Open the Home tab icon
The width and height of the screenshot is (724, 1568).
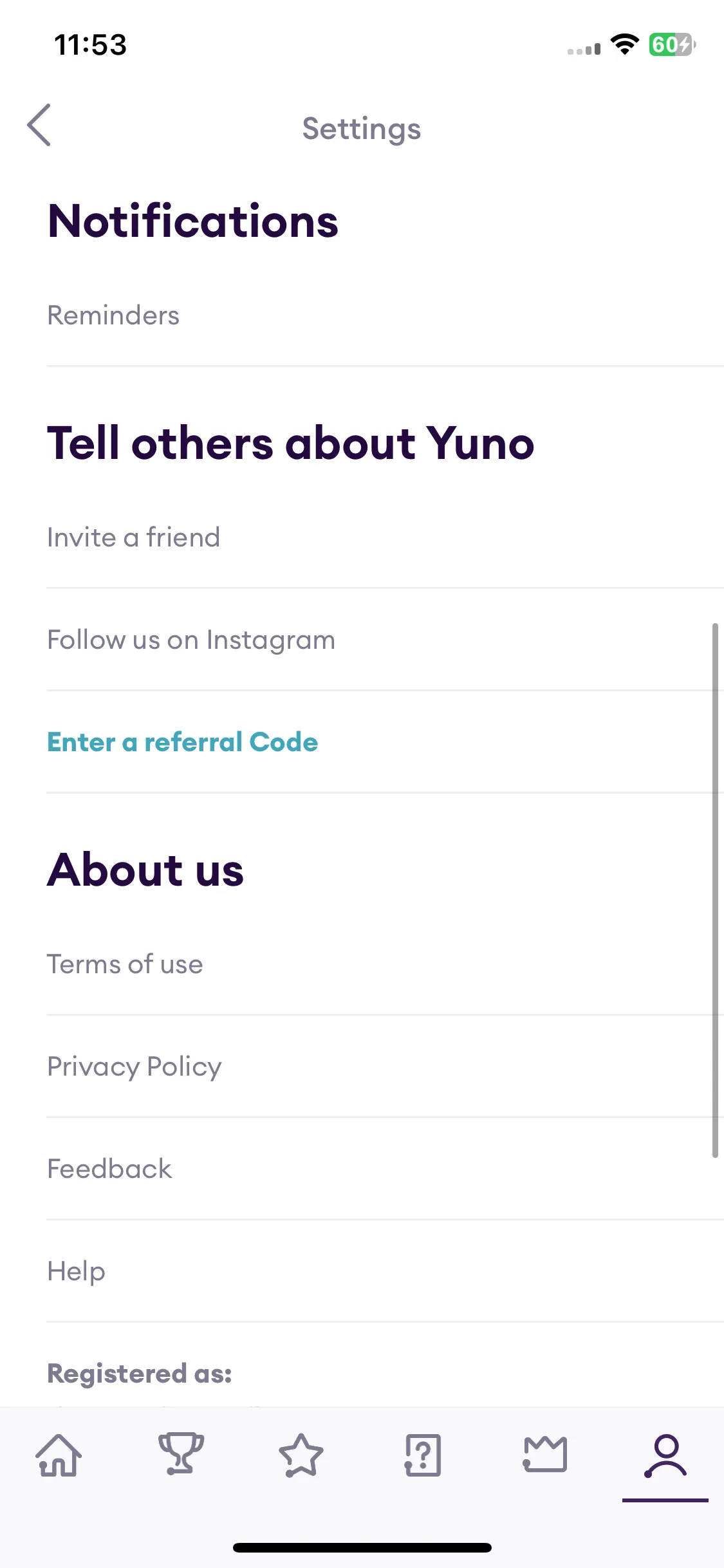click(x=59, y=1455)
